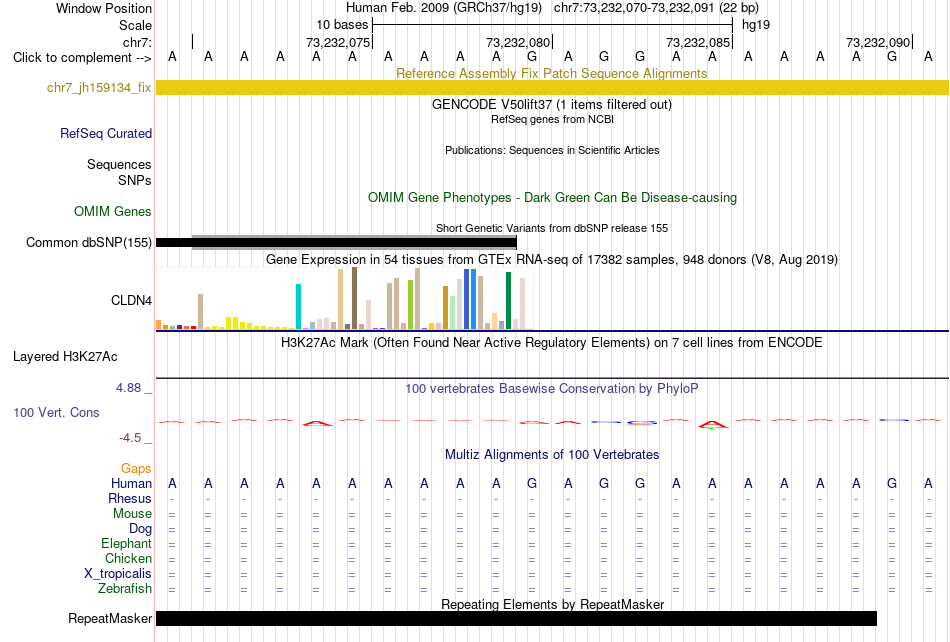
Task: Click the Human species label
Action: pos(131,483)
